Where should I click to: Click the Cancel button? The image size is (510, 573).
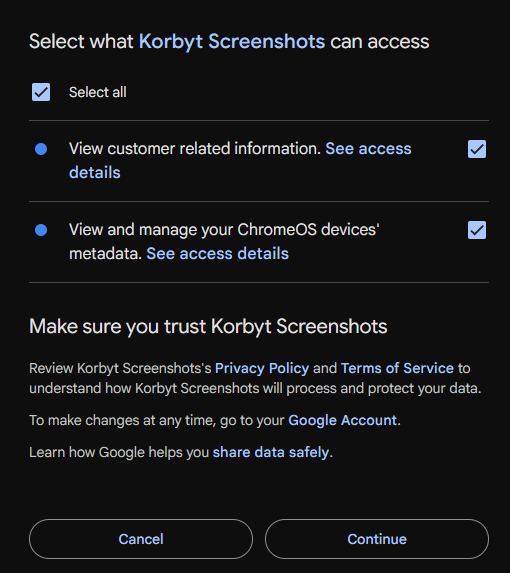[141, 539]
